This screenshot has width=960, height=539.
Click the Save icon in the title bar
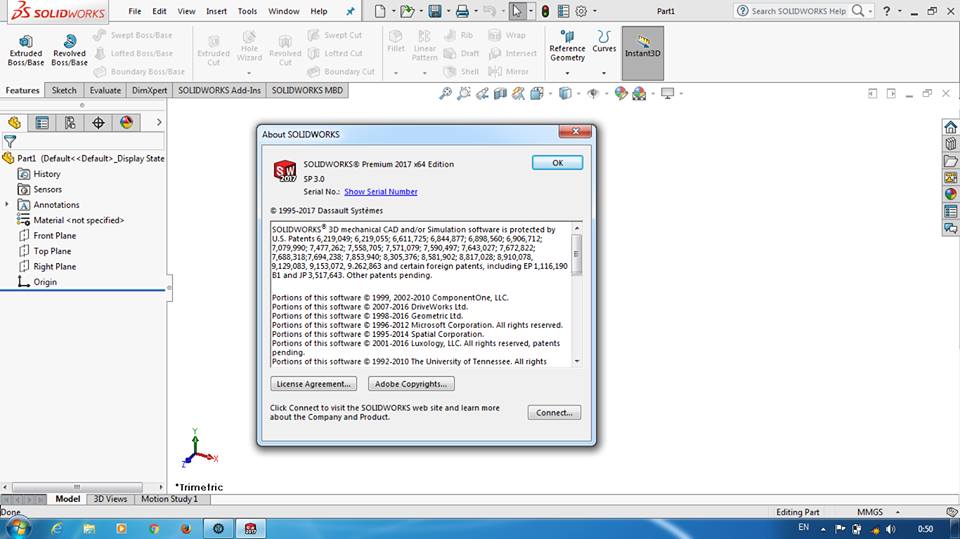434,11
